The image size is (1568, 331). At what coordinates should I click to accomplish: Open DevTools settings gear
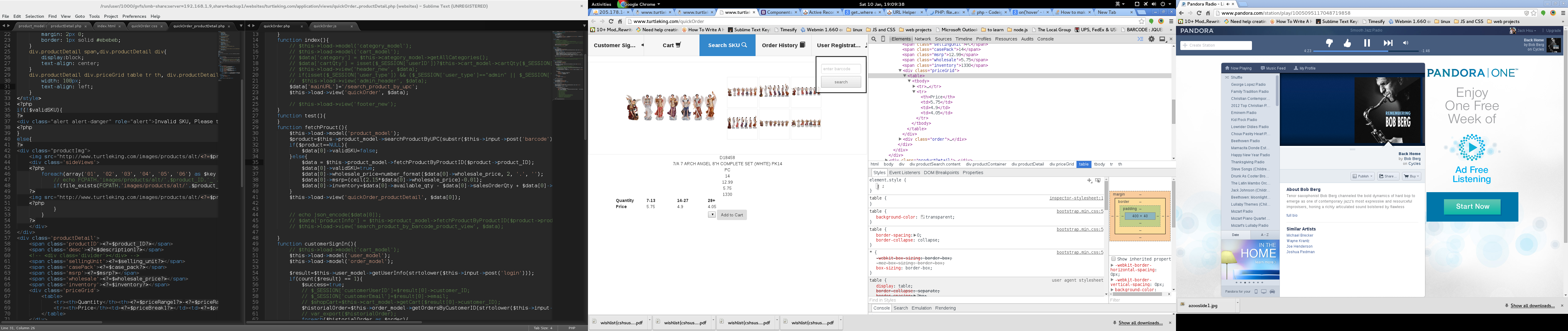point(1151,39)
